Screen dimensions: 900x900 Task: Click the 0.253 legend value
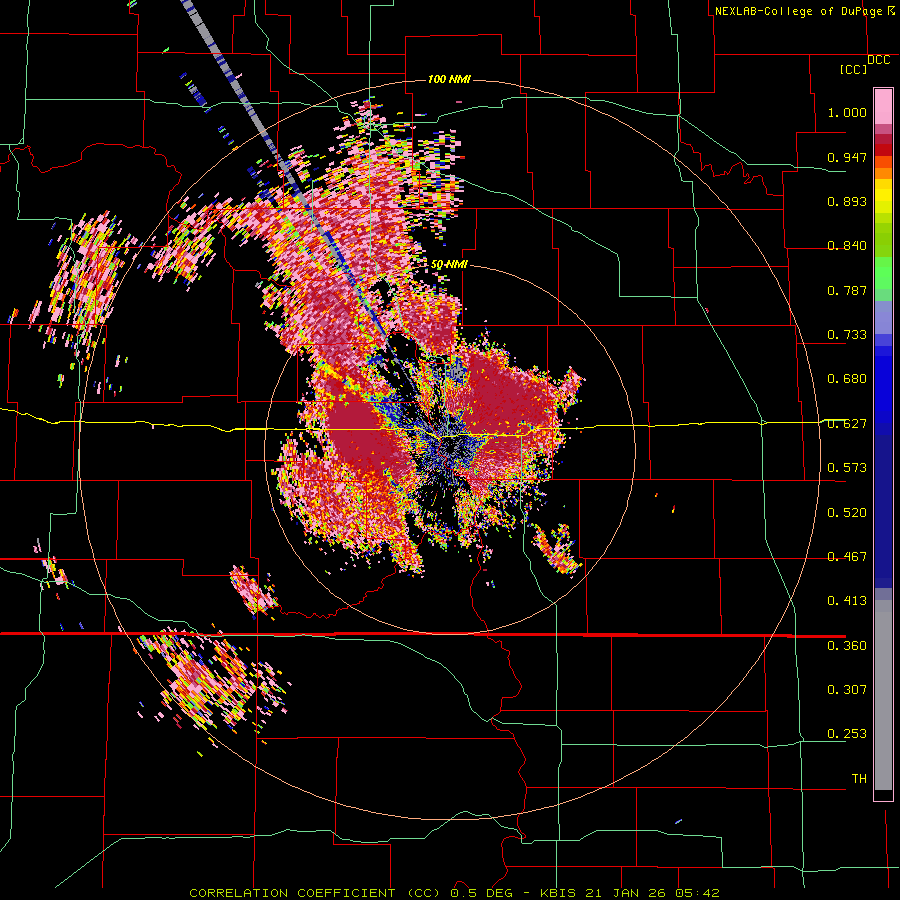(847, 734)
